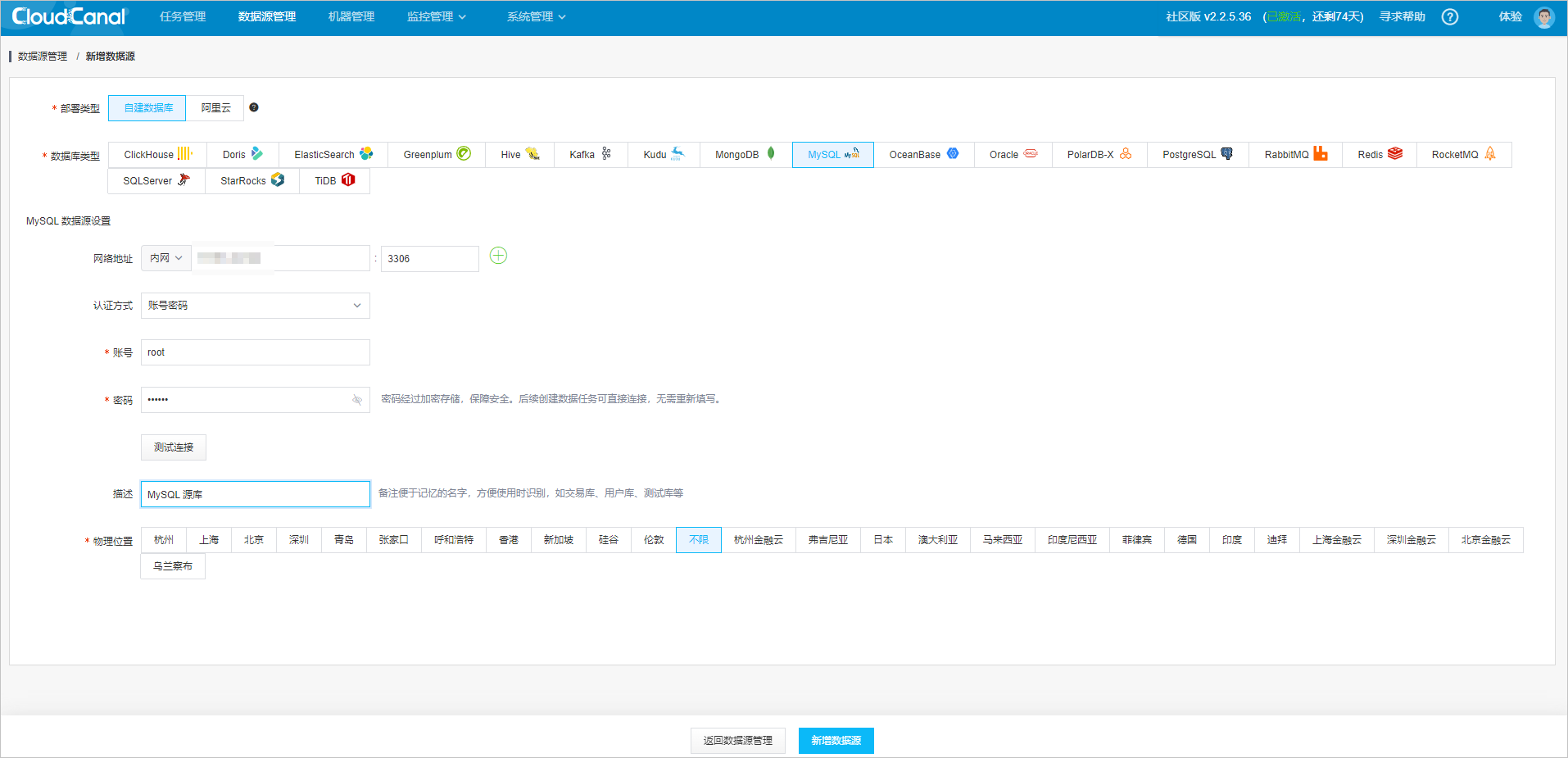This screenshot has width=1568, height=758.
Task: Open the help question-mark icon in top bar
Action: coord(1449,16)
